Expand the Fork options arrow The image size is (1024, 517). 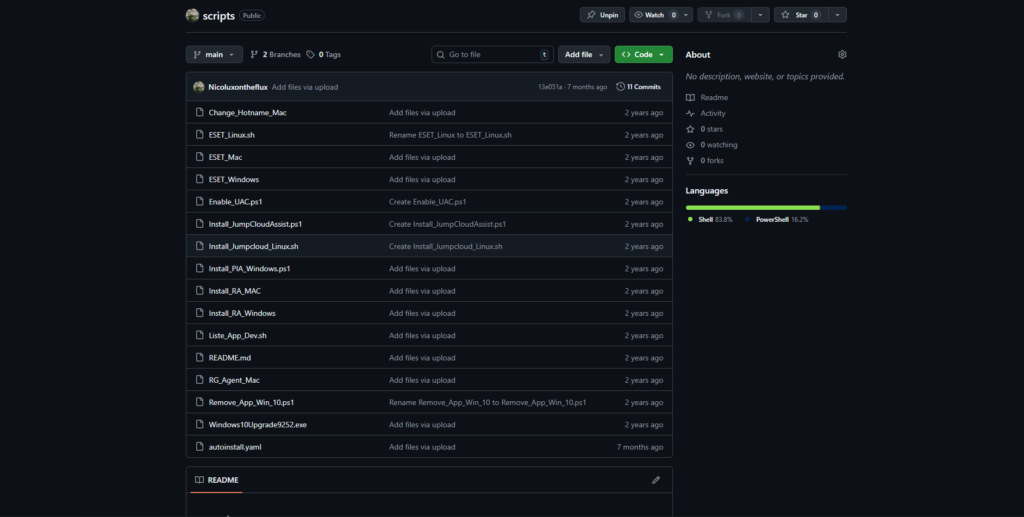pos(760,15)
